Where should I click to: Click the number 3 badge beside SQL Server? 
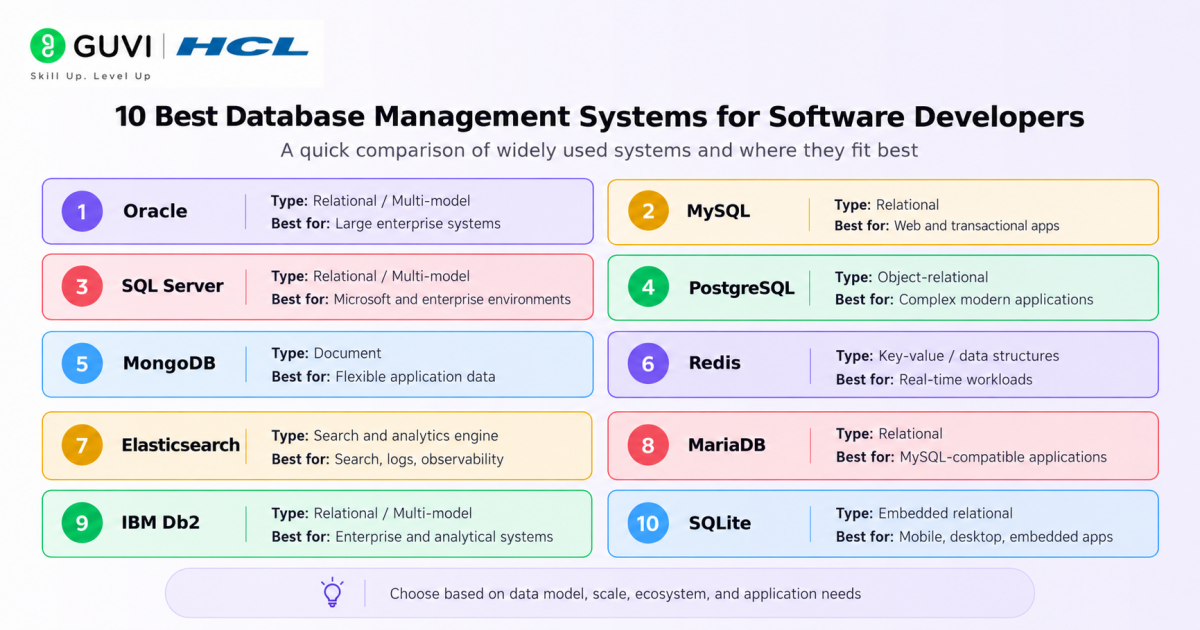(82, 287)
